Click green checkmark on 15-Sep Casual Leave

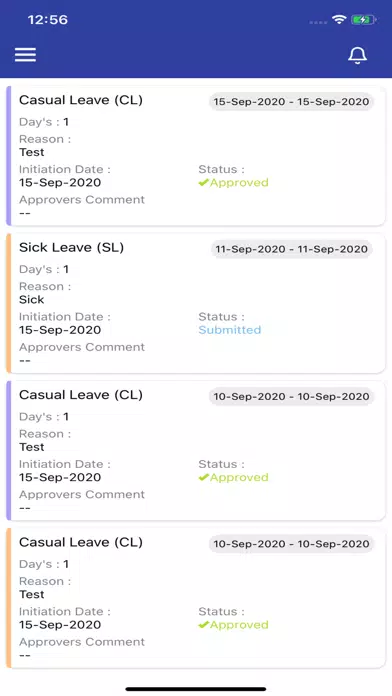tap(204, 182)
